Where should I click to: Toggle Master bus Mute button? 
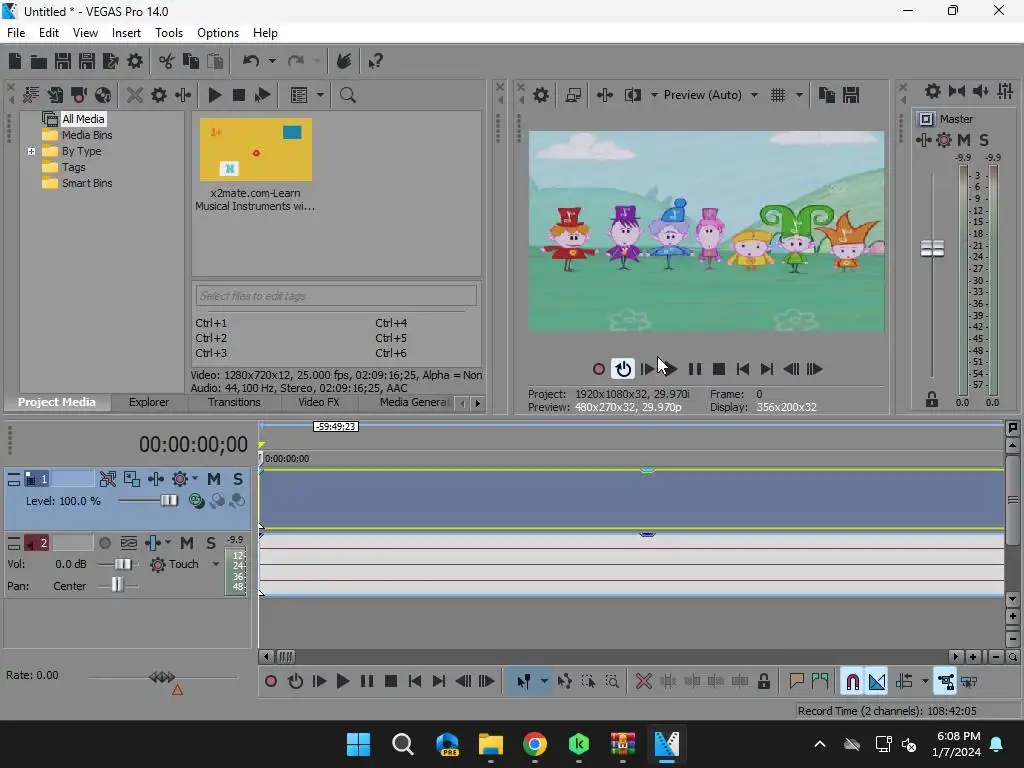click(x=964, y=140)
